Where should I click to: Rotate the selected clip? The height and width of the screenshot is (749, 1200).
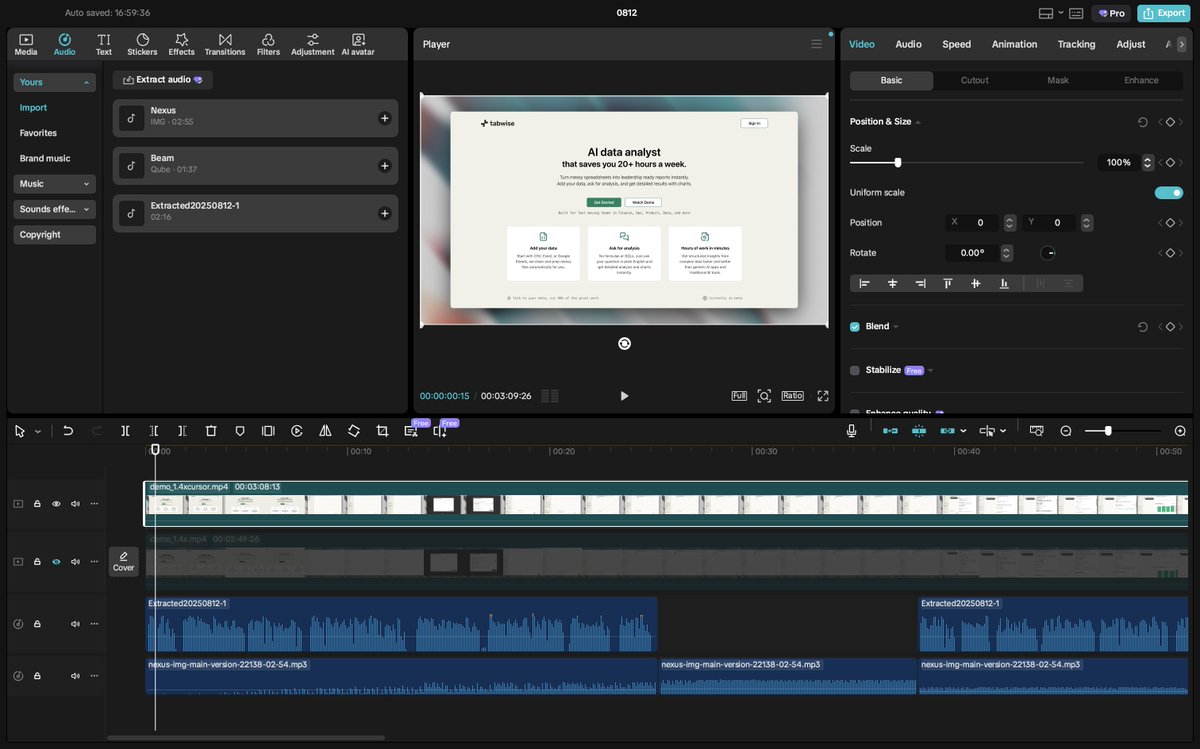[x=354, y=431]
